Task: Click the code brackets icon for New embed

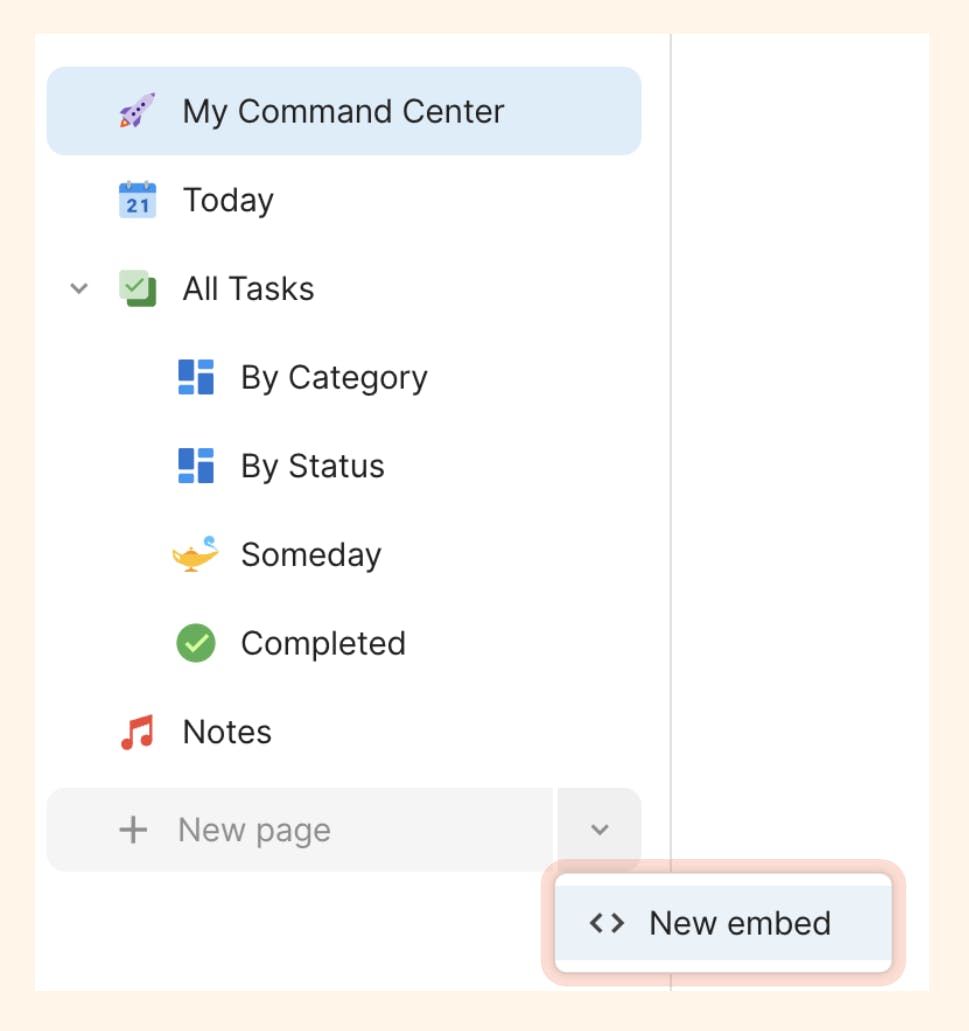Action: 607,923
